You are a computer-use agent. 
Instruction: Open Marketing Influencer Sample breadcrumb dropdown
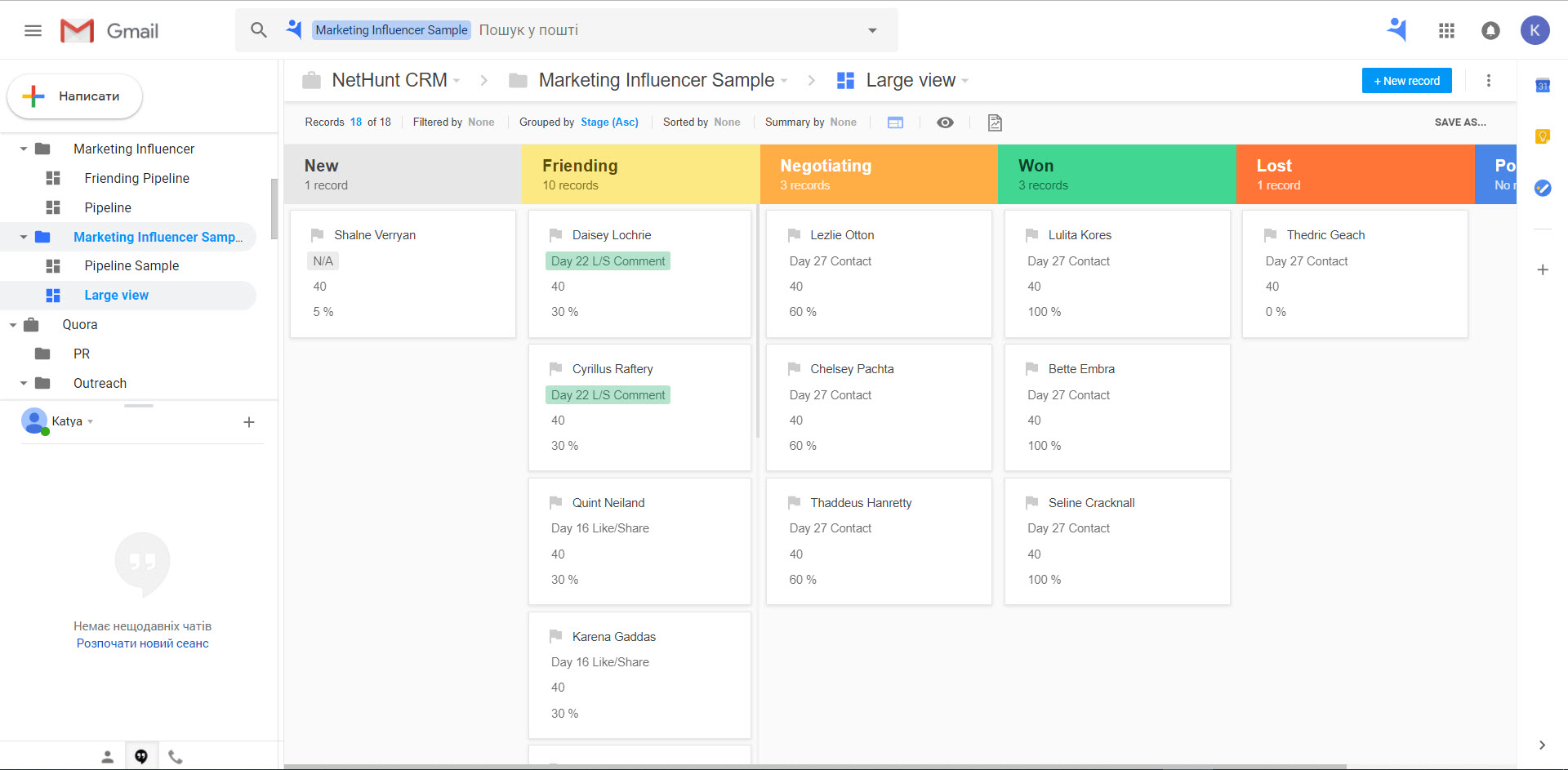784,81
